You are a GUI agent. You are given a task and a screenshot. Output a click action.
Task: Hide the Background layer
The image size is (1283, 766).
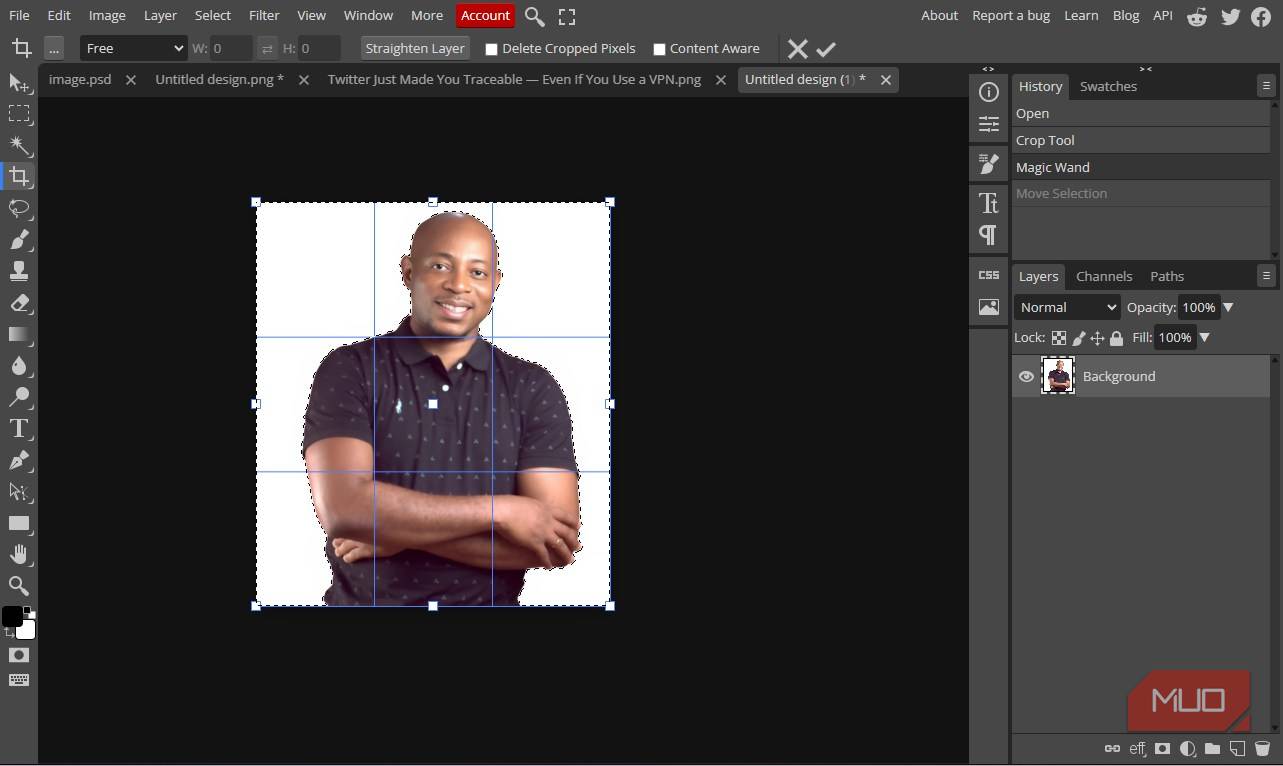point(1026,377)
